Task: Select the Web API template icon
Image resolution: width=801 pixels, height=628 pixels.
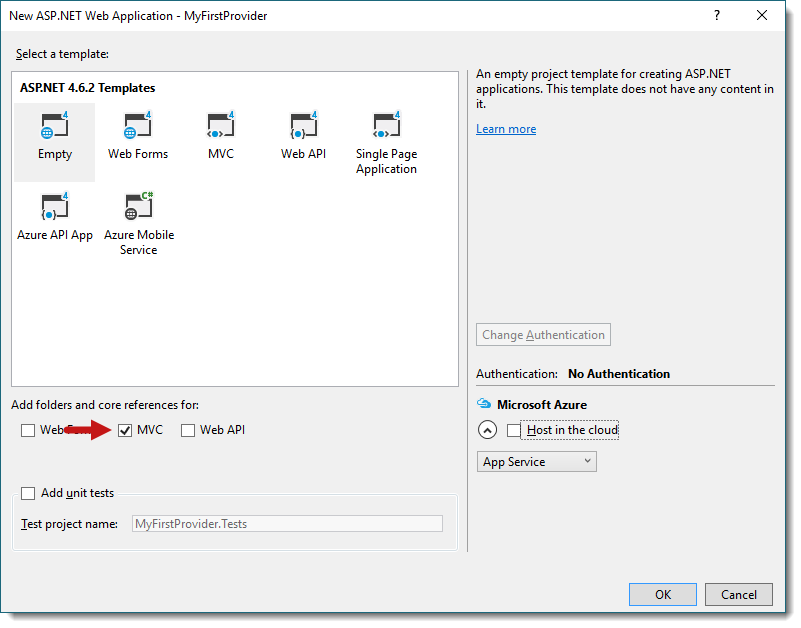Action: tap(303, 125)
